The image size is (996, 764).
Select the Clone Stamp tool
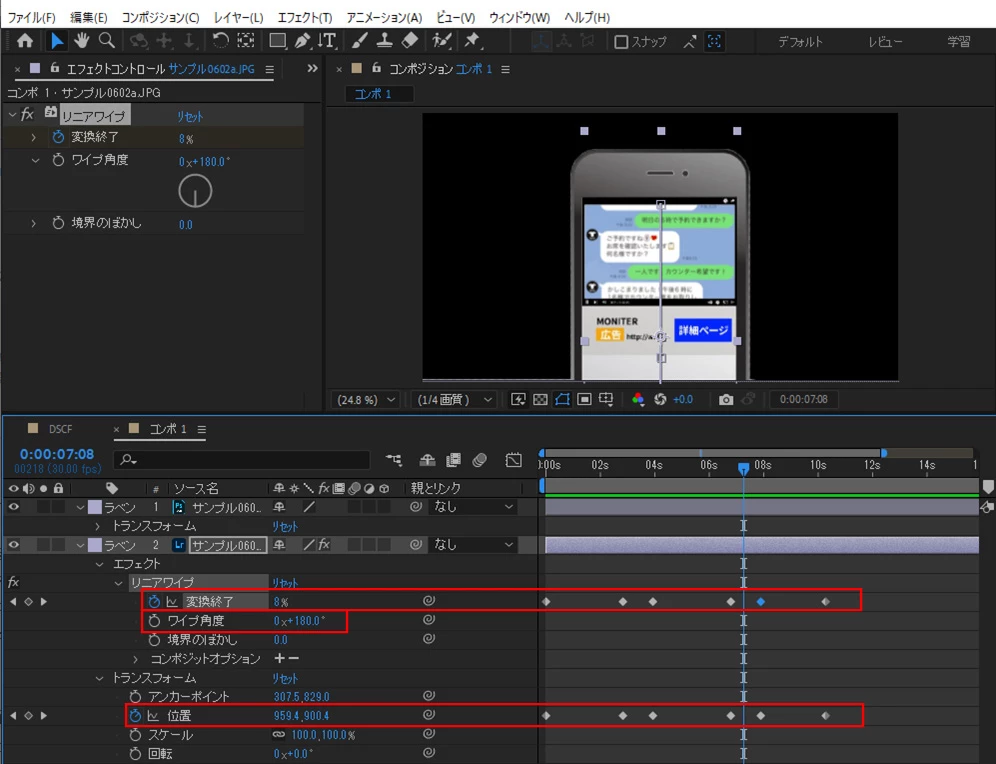click(384, 41)
